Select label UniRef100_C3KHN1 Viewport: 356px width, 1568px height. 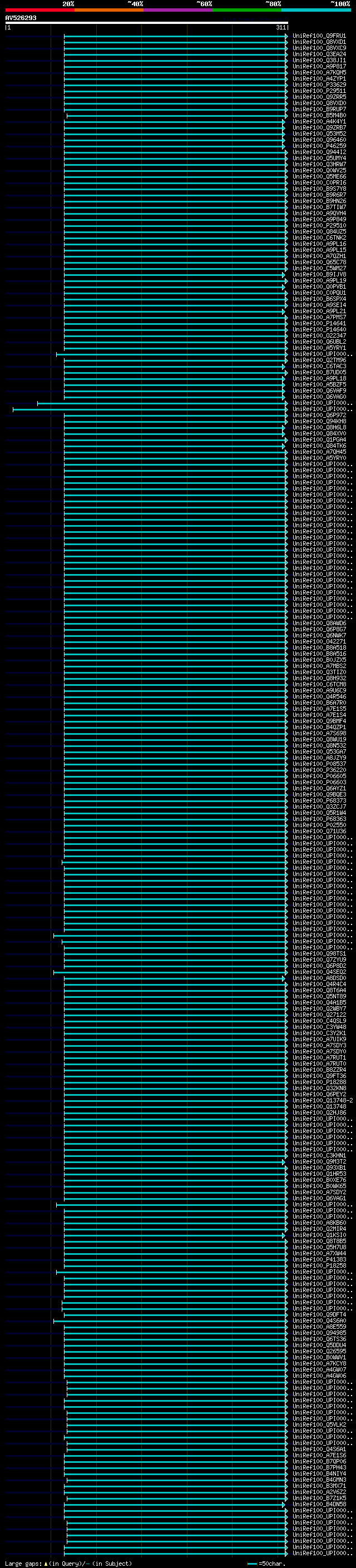319,1155
